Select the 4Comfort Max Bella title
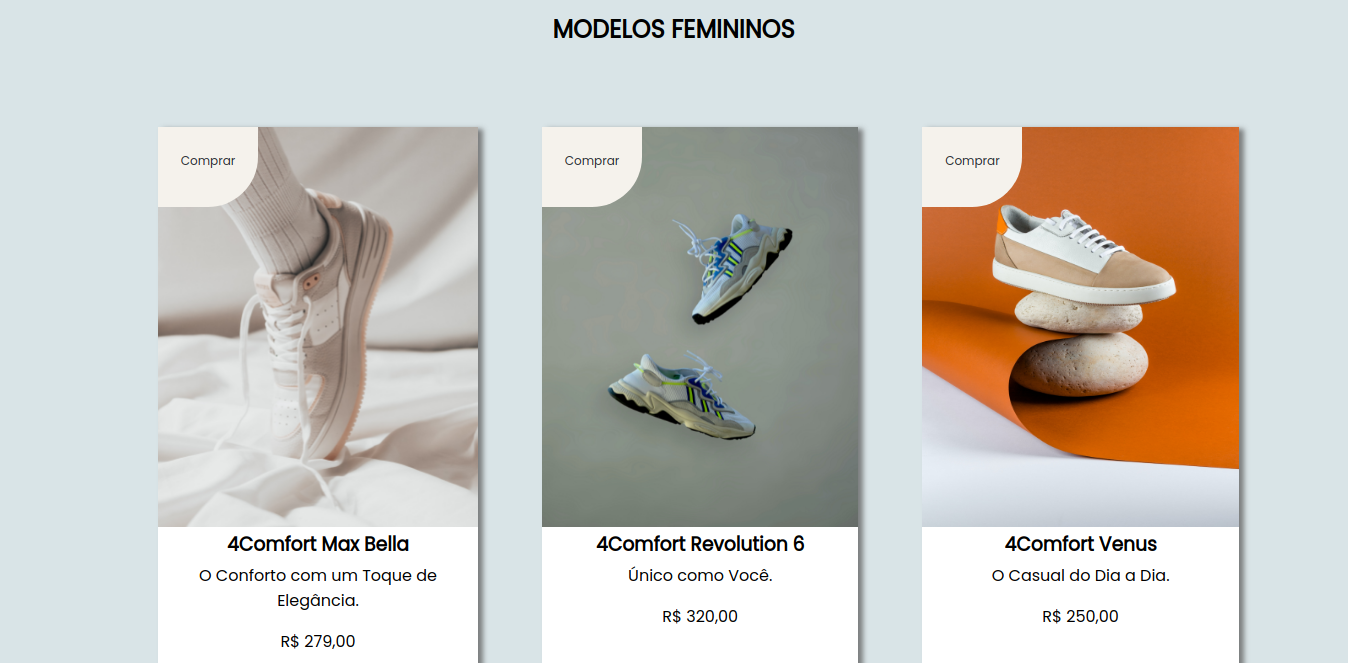The image size is (1348, 663). tap(318, 544)
